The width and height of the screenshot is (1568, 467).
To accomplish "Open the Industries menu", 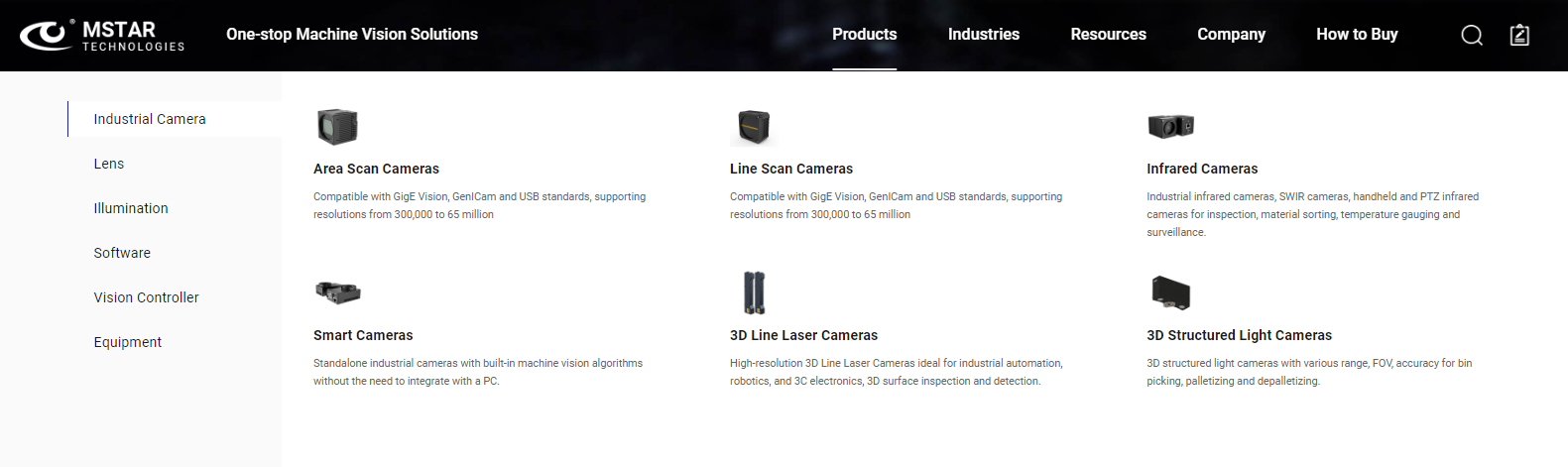I will tap(983, 35).
